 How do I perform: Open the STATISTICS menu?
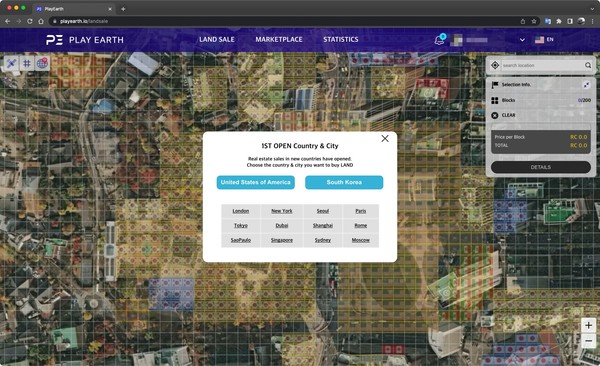[341, 39]
